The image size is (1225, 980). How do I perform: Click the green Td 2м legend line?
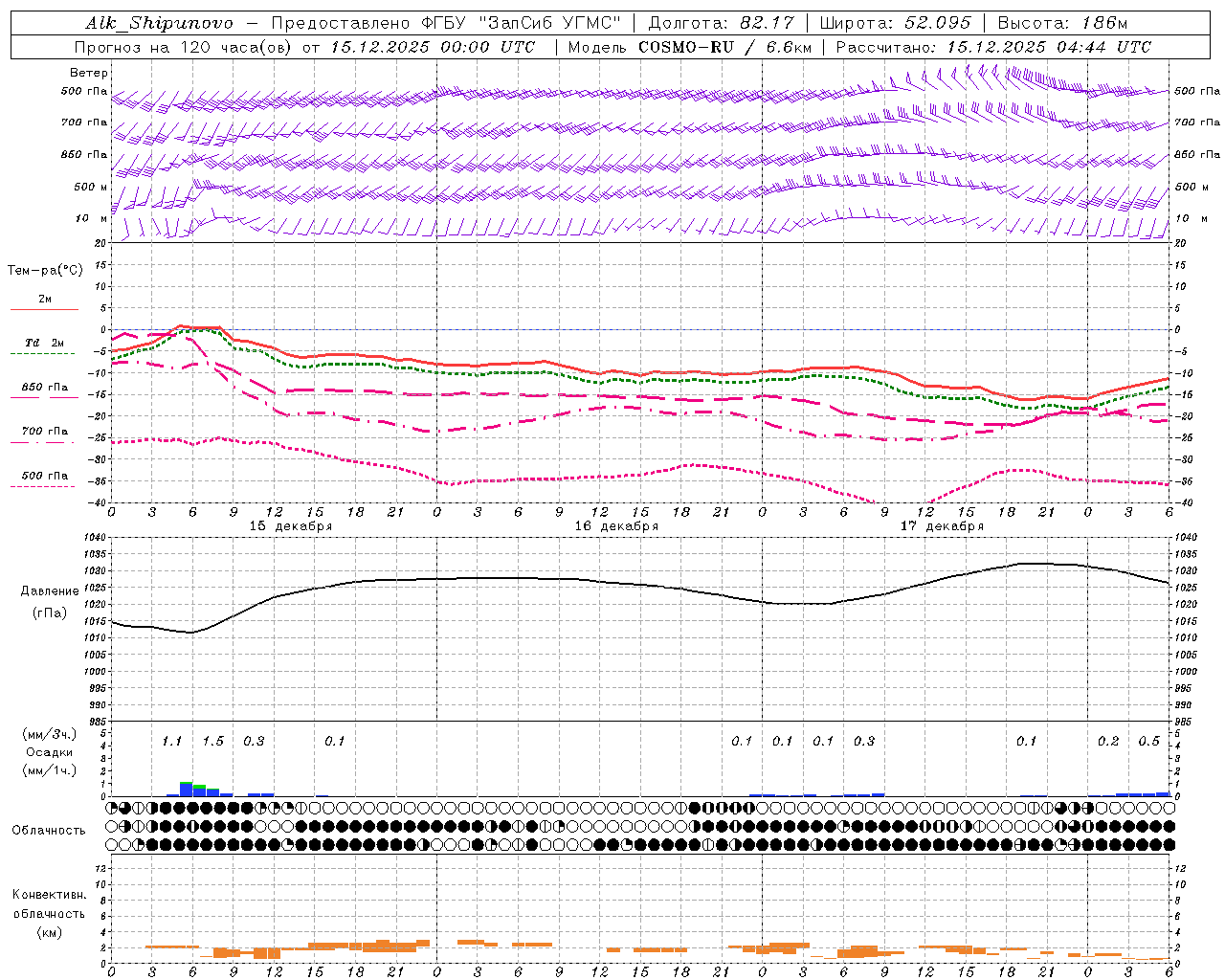pyautogui.click(x=44, y=353)
